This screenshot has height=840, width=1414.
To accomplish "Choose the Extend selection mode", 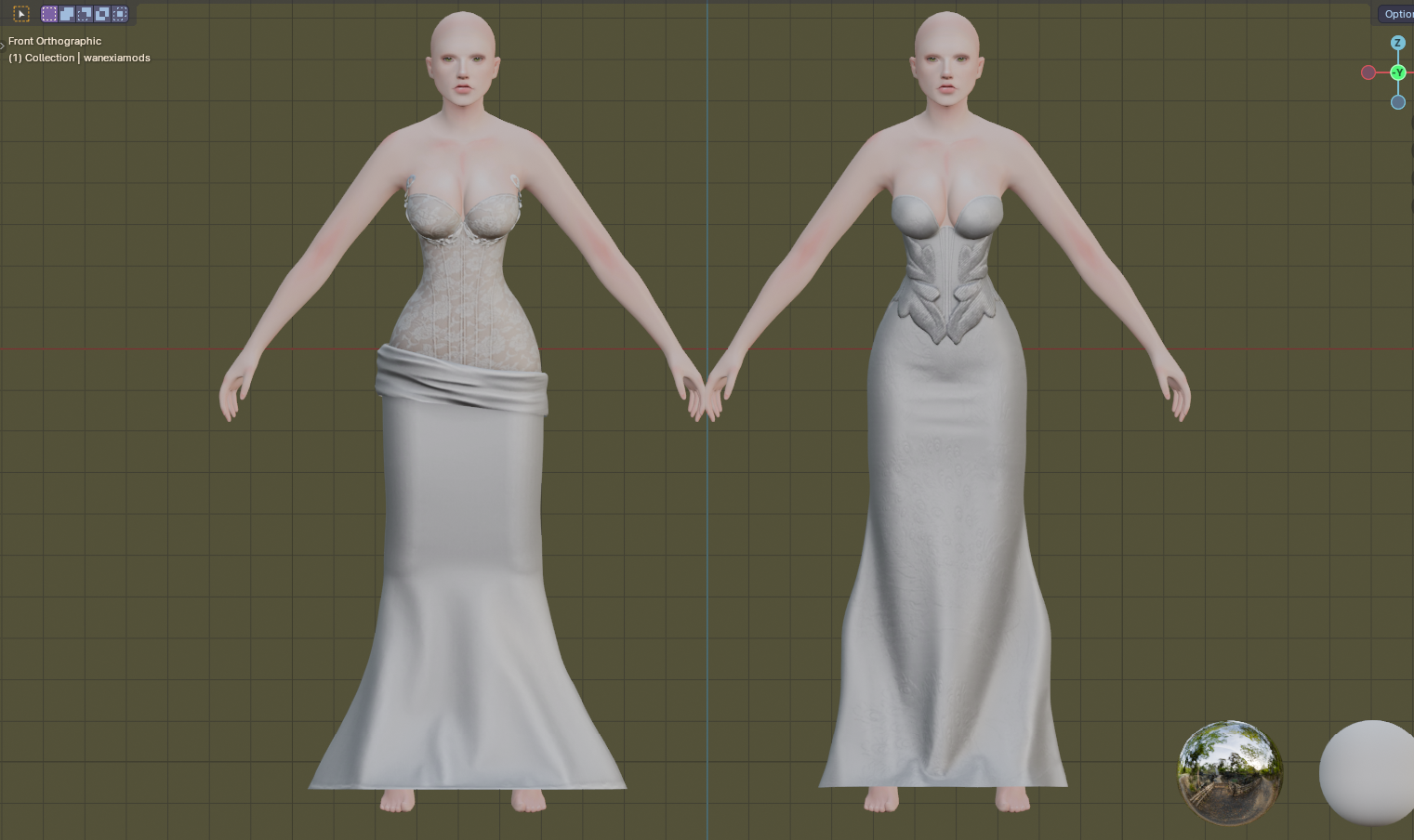I will coord(67,14).
